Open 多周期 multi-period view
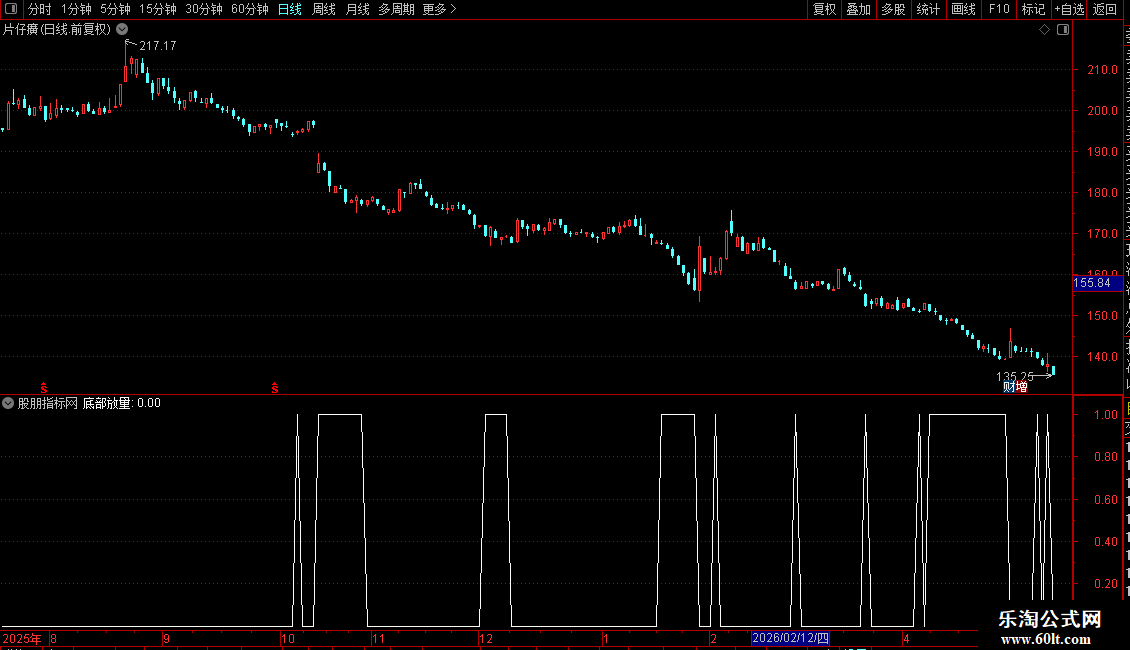Screen dimensions: 1130x650 tap(396, 9)
